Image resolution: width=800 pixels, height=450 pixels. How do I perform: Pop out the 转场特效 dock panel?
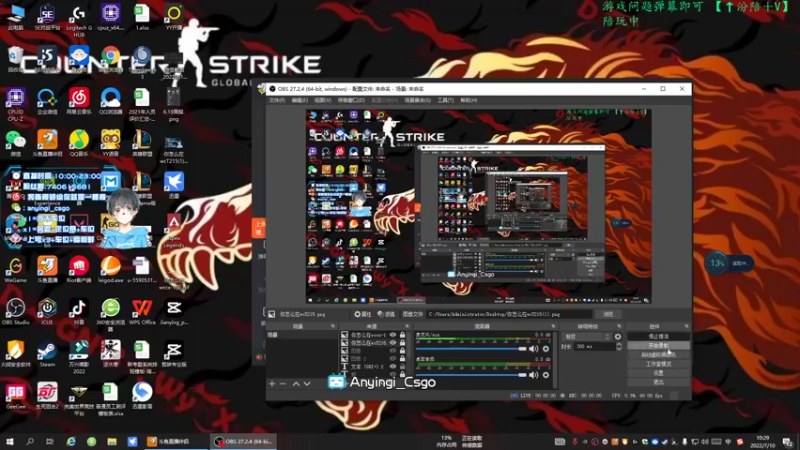pyautogui.click(x=619, y=326)
